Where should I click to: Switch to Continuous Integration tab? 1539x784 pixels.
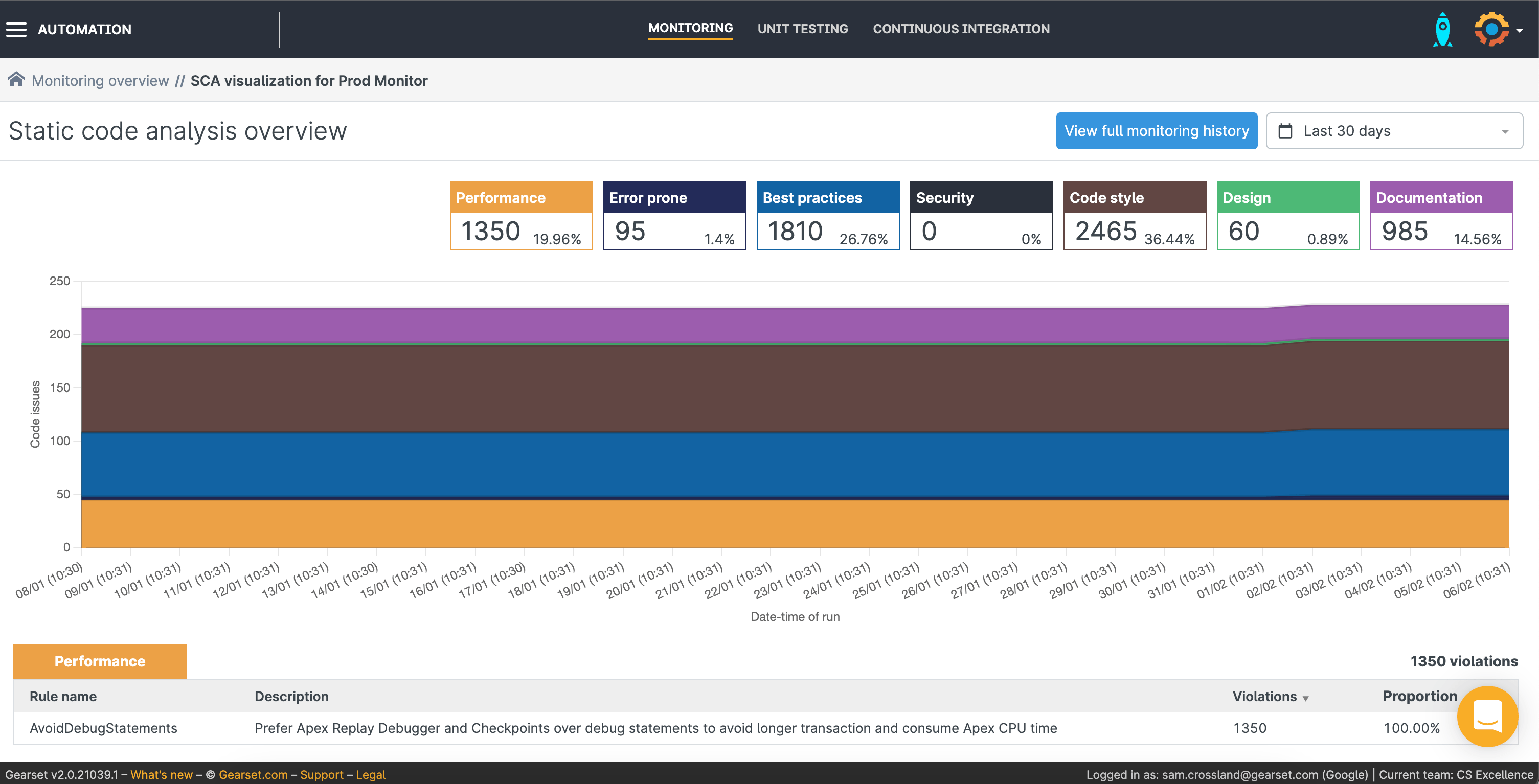click(961, 29)
